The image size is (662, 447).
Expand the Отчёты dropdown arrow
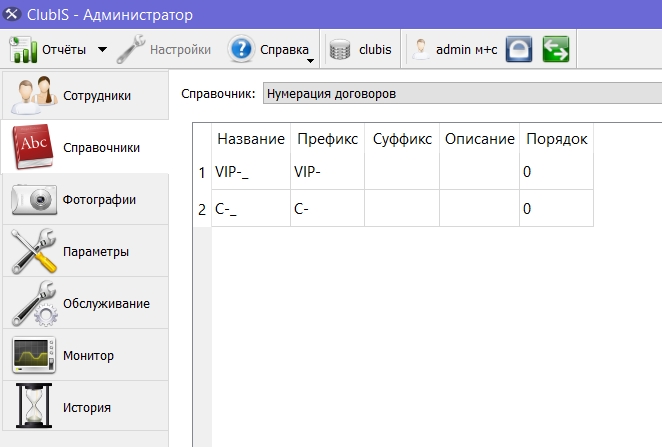click(102, 49)
